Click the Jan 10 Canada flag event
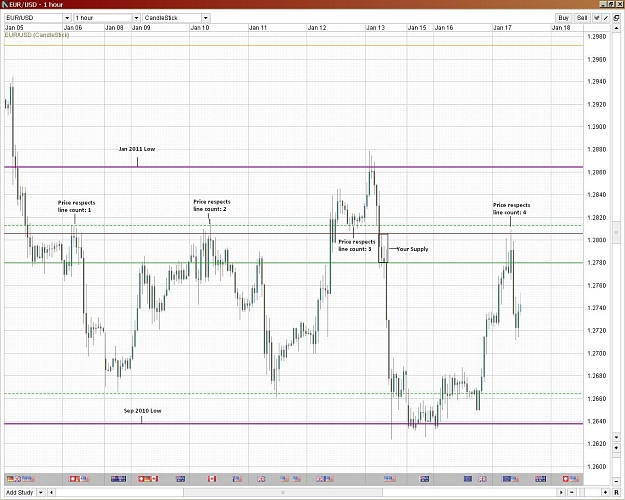 (212, 478)
